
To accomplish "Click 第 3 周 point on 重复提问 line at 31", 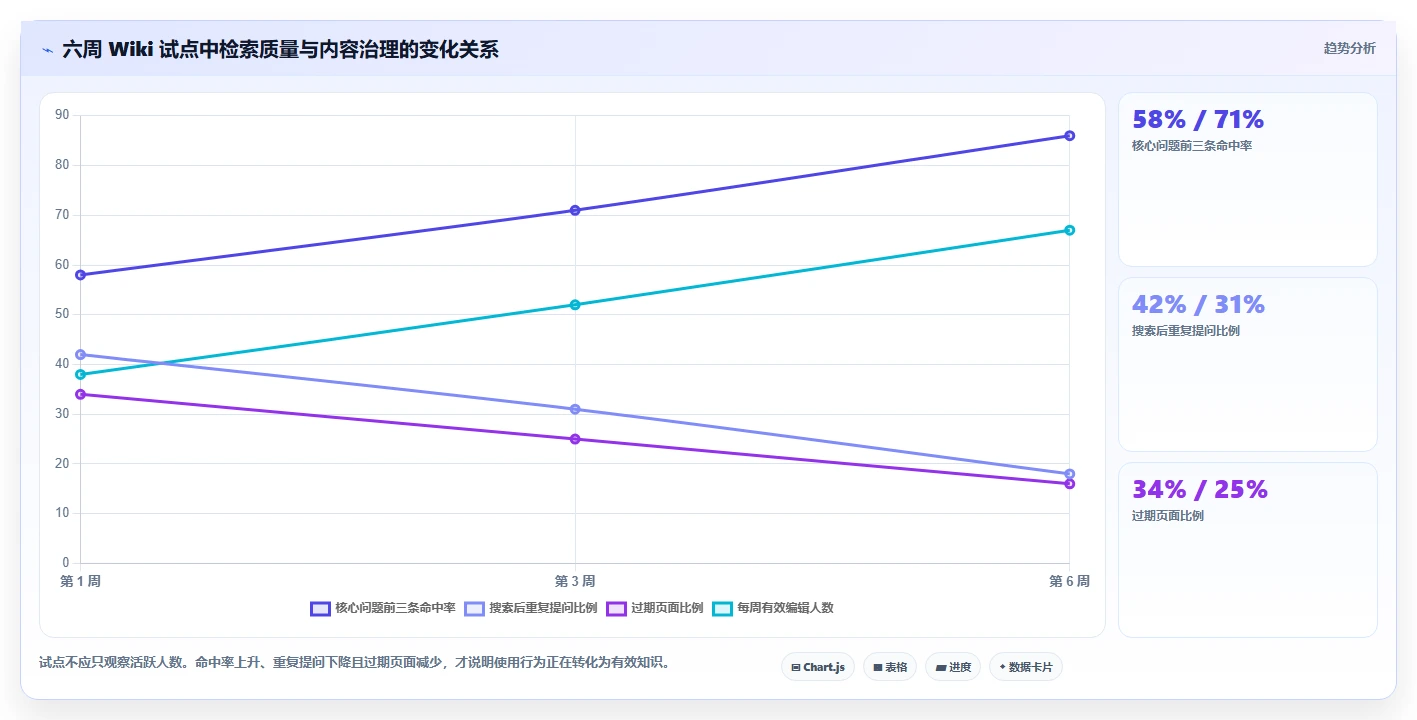I will [x=575, y=409].
